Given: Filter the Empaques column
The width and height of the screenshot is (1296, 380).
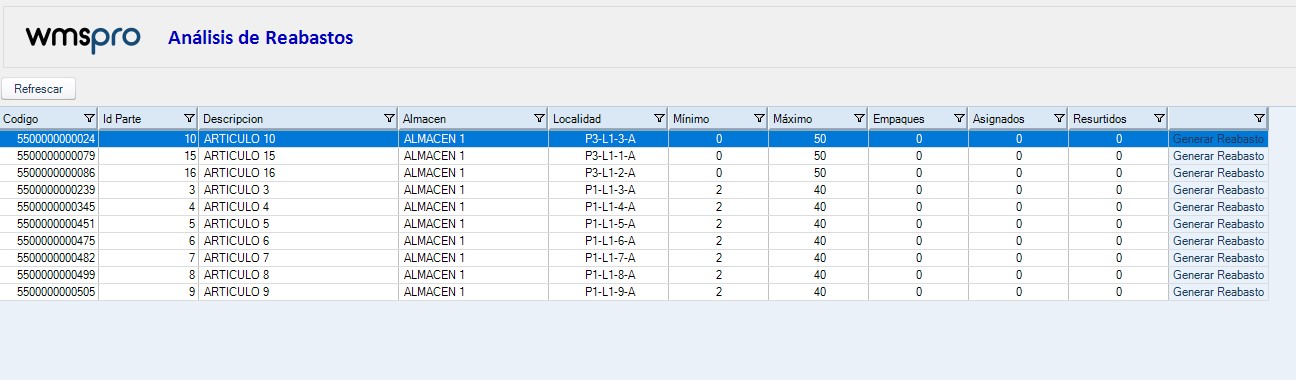Looking at the screenshot, I should coord(959,119).
